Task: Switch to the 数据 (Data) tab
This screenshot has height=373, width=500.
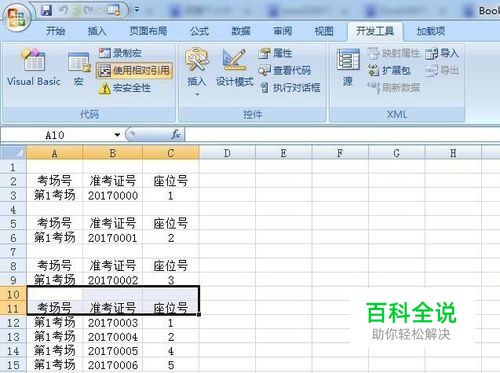Action: coord(241,31)
